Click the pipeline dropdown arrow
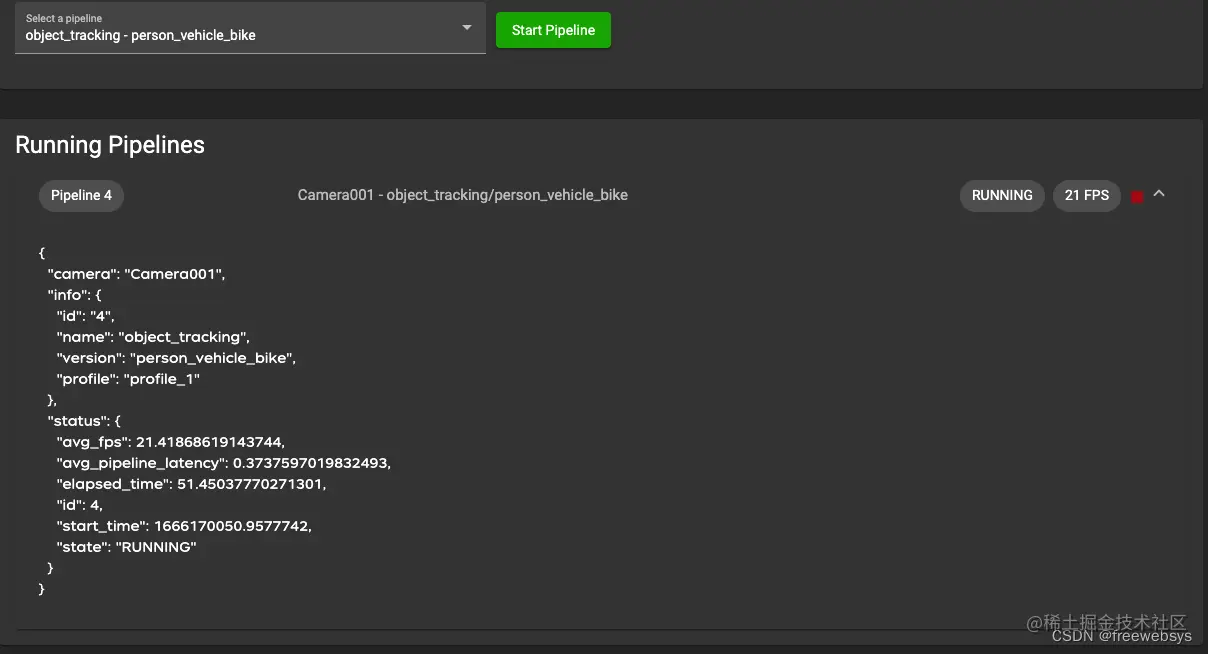Image resolution: width=1208 pixels, height=654 pixels. (467, 28)
